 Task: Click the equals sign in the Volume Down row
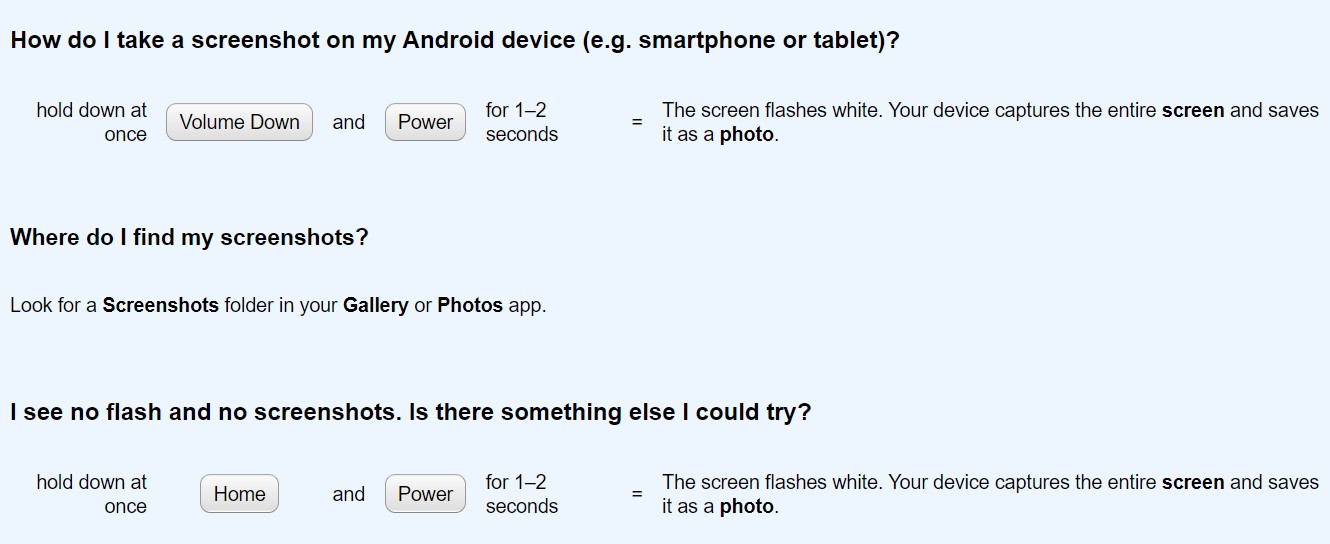[637, 122]
